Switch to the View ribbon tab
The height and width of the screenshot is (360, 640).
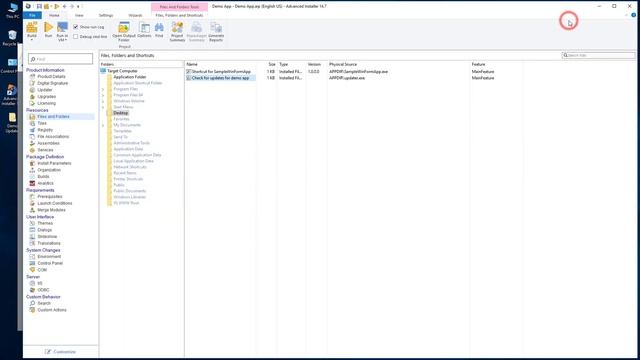[x=79, y=16]
